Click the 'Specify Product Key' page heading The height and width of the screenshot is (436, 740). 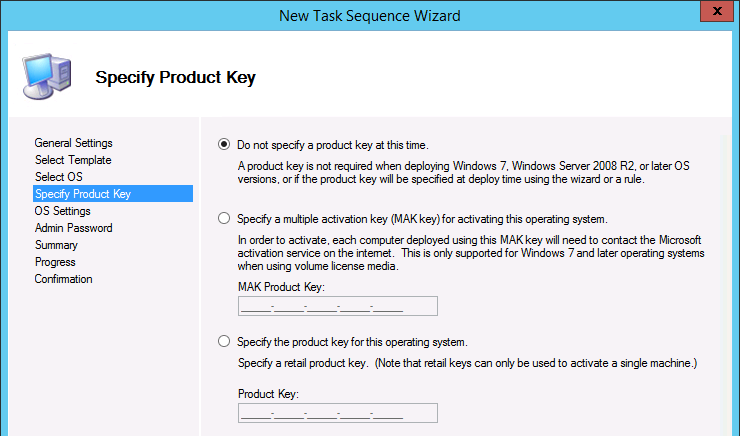pos(175,77)
